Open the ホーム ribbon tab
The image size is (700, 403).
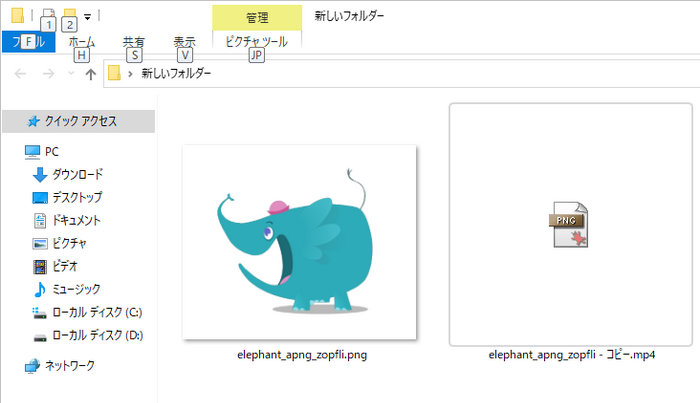point(82,42)
